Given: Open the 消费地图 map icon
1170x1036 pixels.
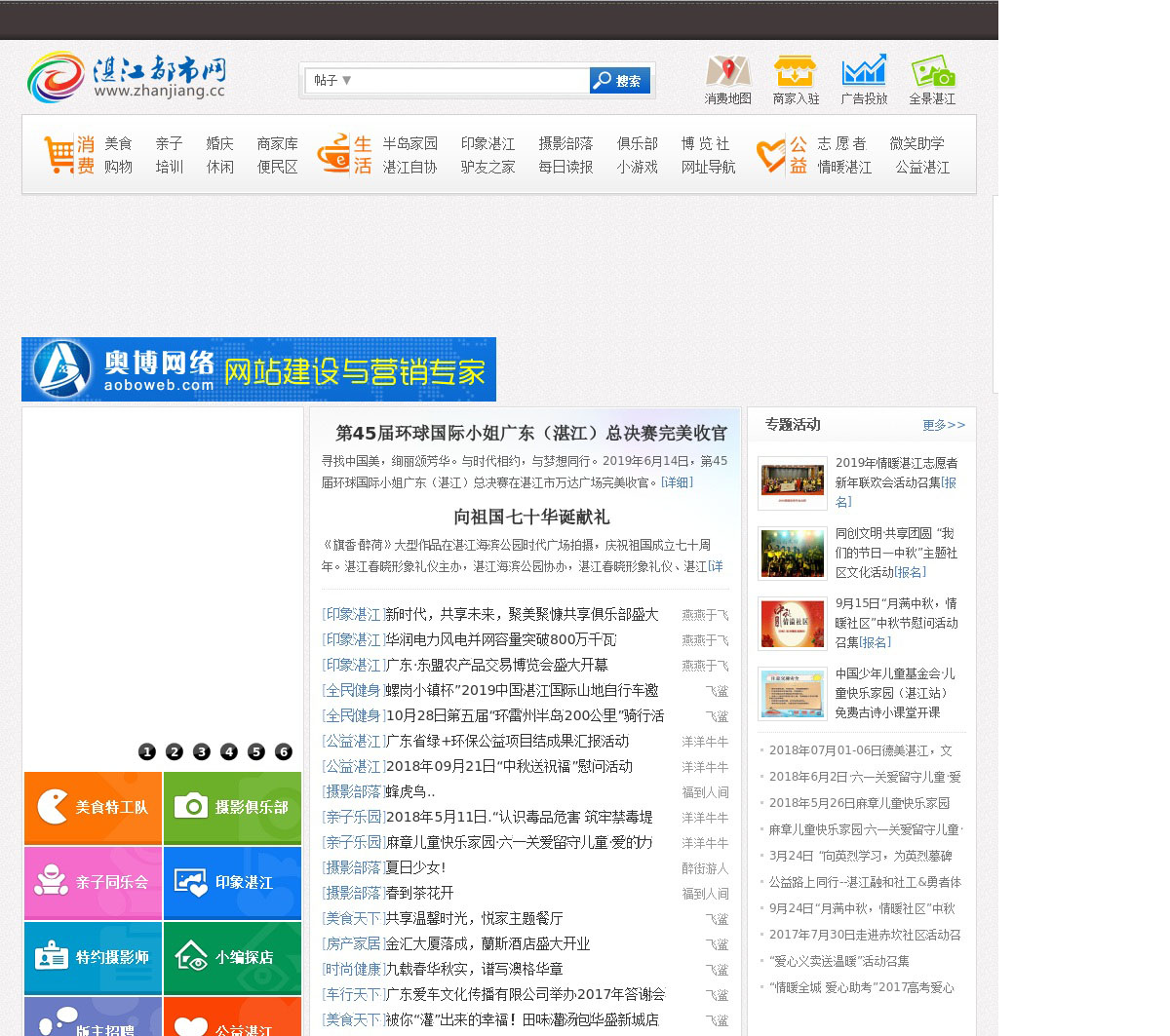Looking at the screenshot, I should [x=727, y=72].
